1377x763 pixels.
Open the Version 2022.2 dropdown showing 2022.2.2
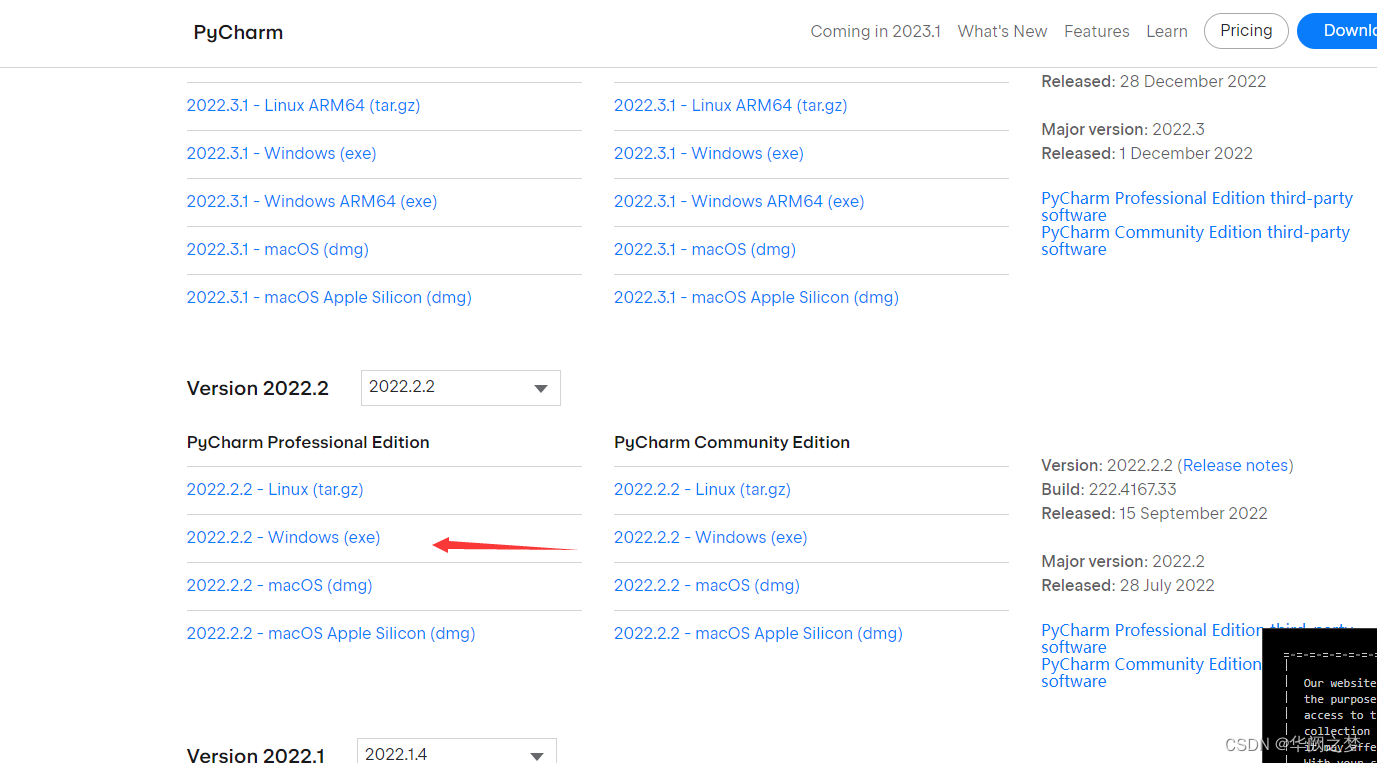tap(460, 388)
